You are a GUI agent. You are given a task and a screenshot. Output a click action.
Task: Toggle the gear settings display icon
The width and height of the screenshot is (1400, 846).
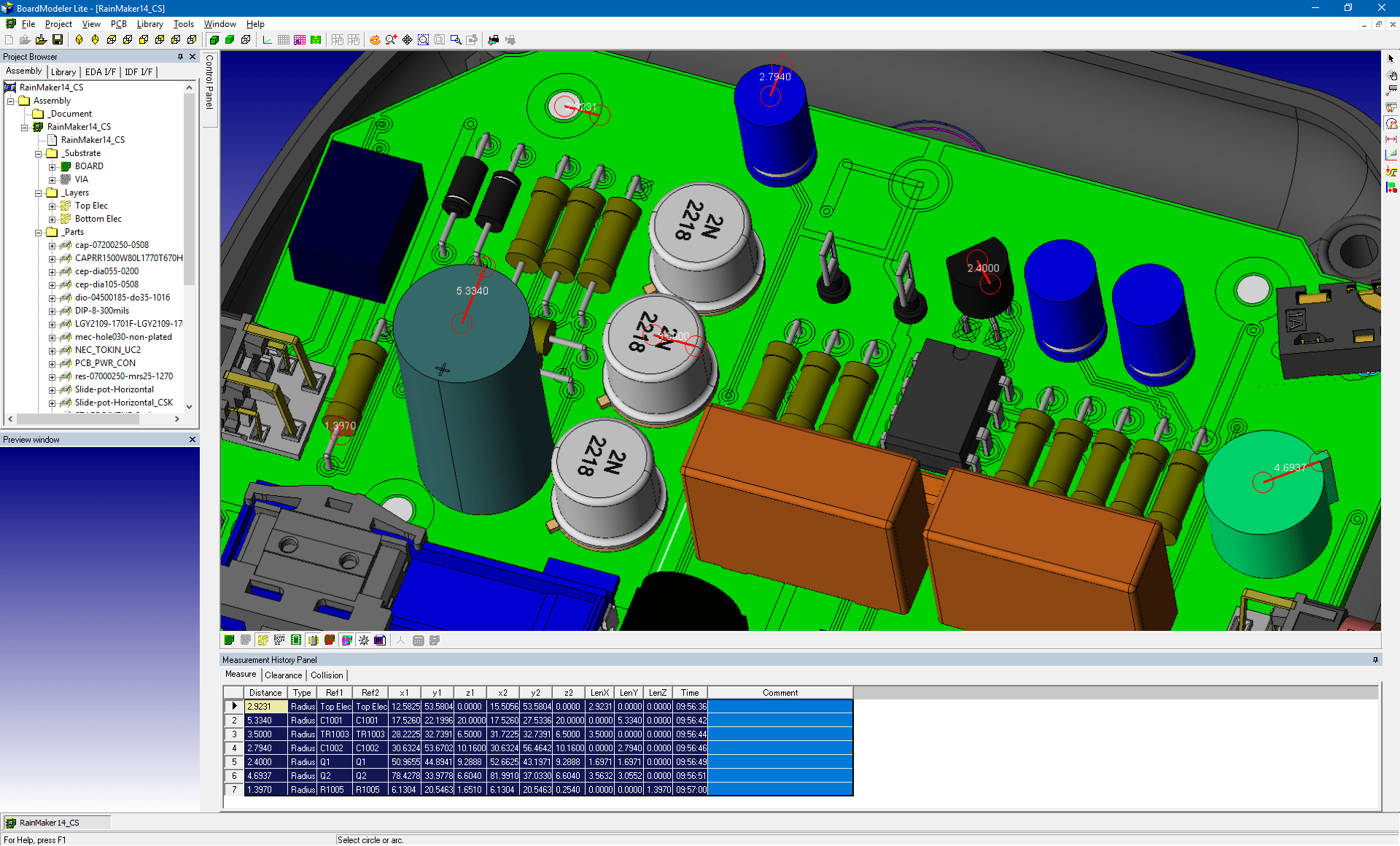coord(363,640)
